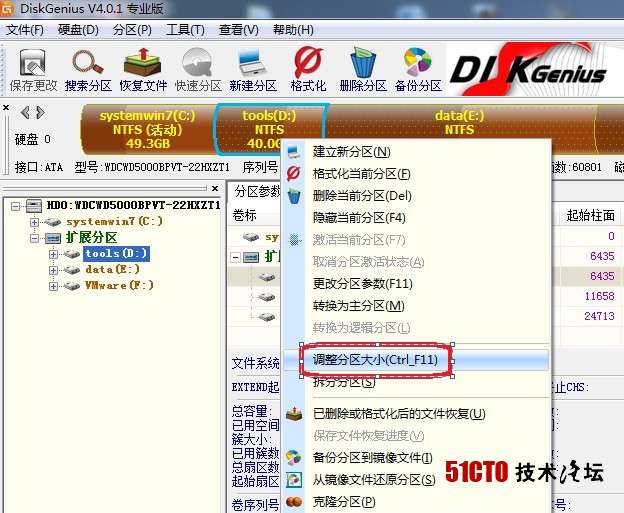Open the 查看(V) menu
Viewport: 624px width, 513px height.
(238, 30)
